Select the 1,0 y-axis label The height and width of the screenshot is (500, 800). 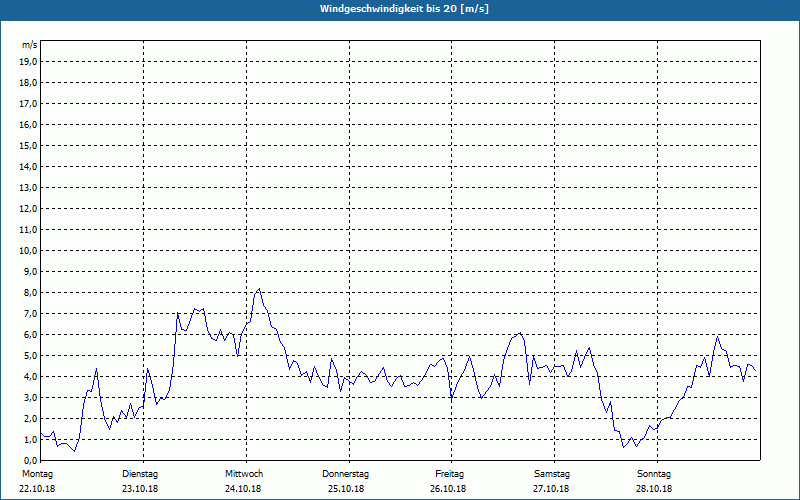31,439
